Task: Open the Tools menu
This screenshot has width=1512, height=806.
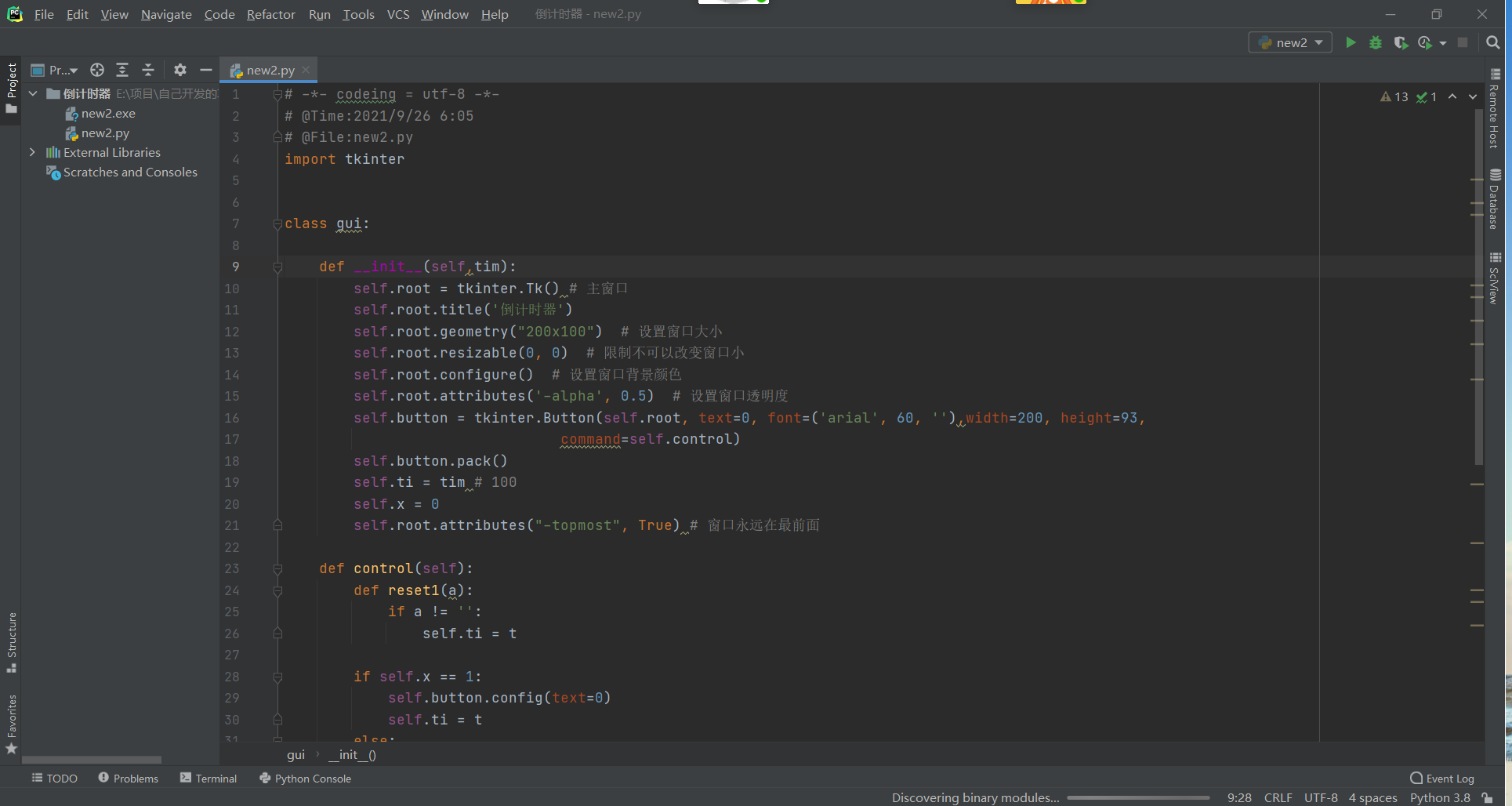Action: point(358,14)
